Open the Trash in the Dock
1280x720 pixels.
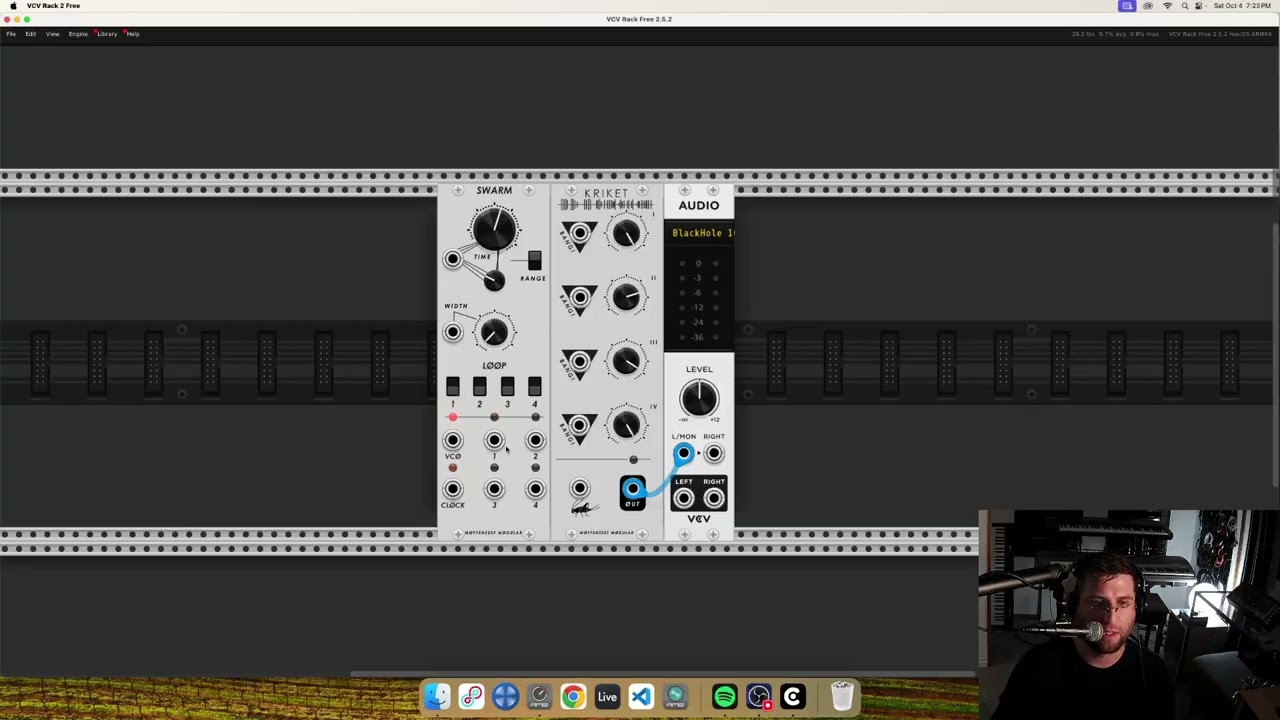pyautogui.click(x=842, y=696)
